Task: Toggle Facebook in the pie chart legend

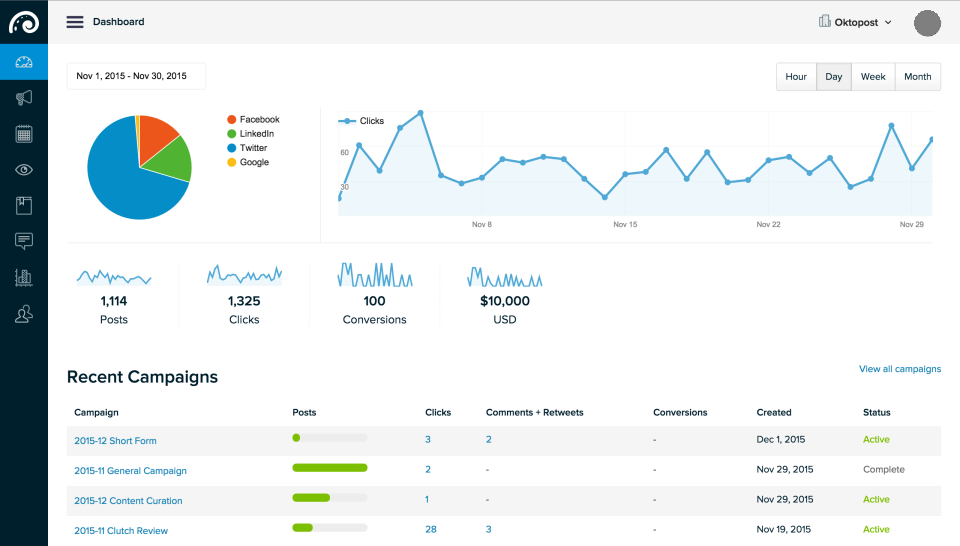Action: tap(253, 119)
